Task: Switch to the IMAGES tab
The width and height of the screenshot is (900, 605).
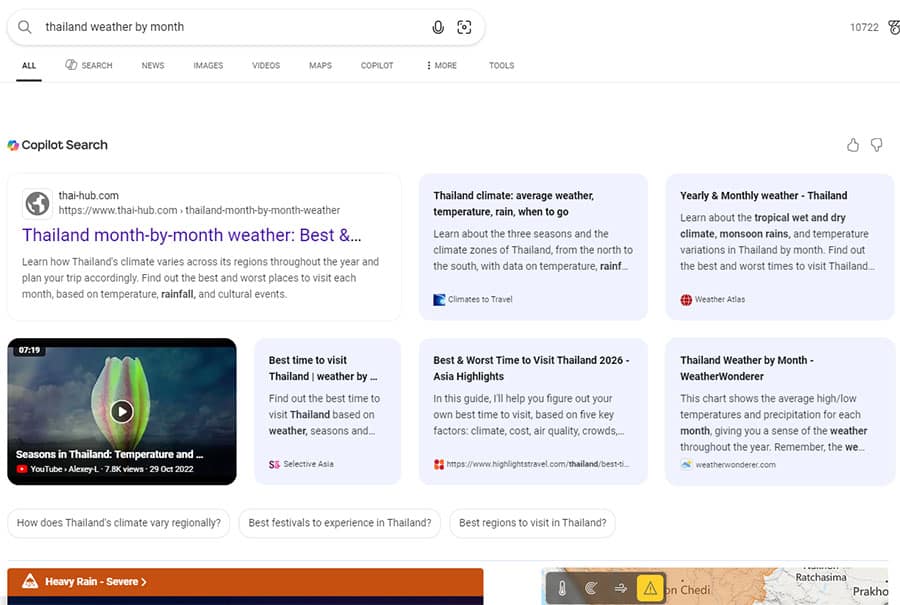Action: (208, 65)
